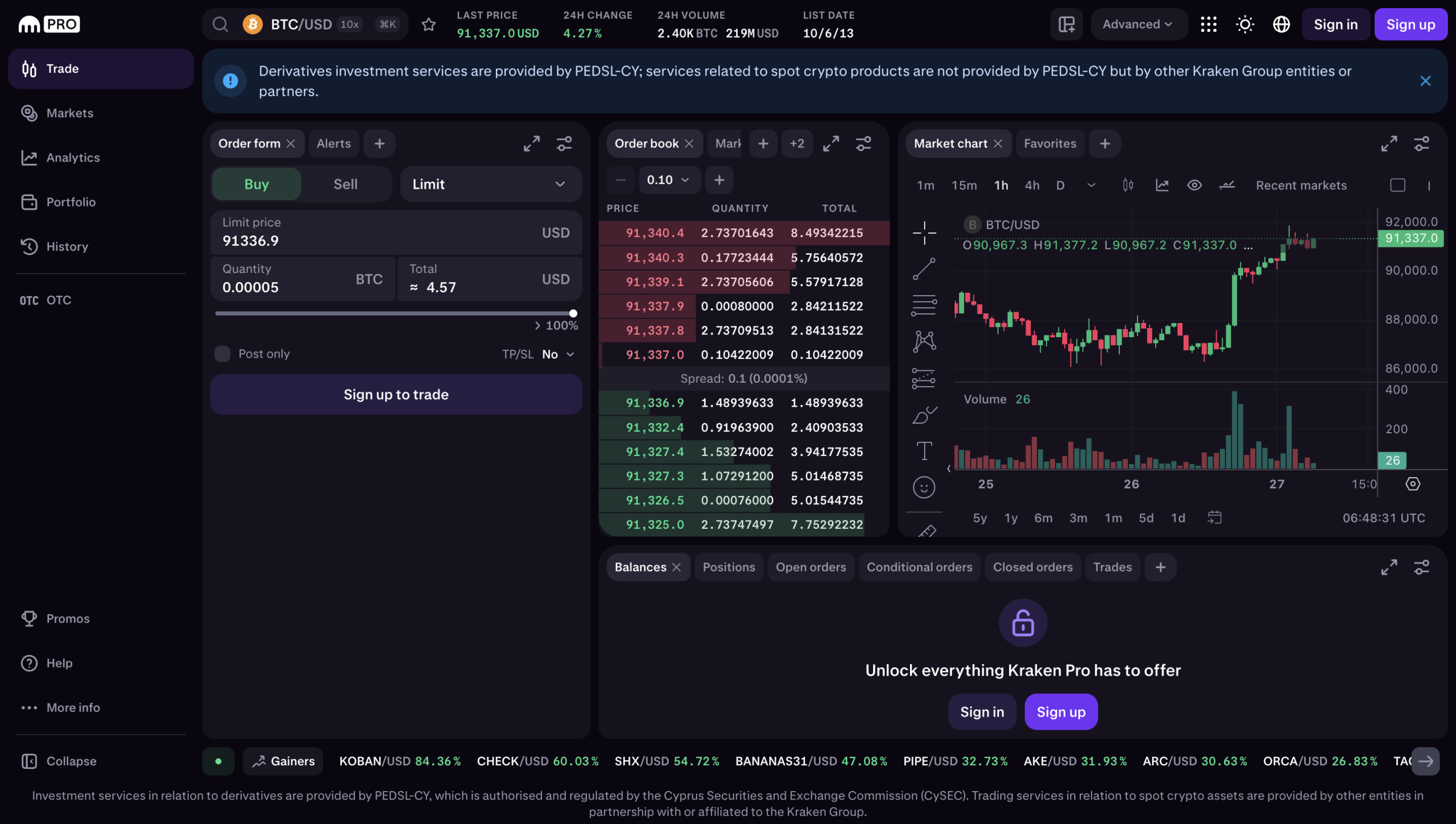Switch to the Favorites tab
Screen dimensions: 1456x824
point(1050,143)
